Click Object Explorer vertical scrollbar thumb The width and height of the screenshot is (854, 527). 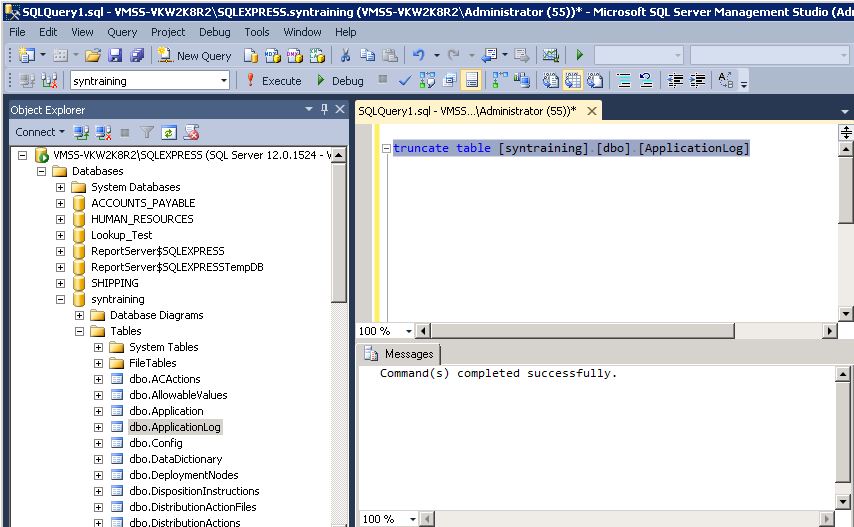(339, 232)
